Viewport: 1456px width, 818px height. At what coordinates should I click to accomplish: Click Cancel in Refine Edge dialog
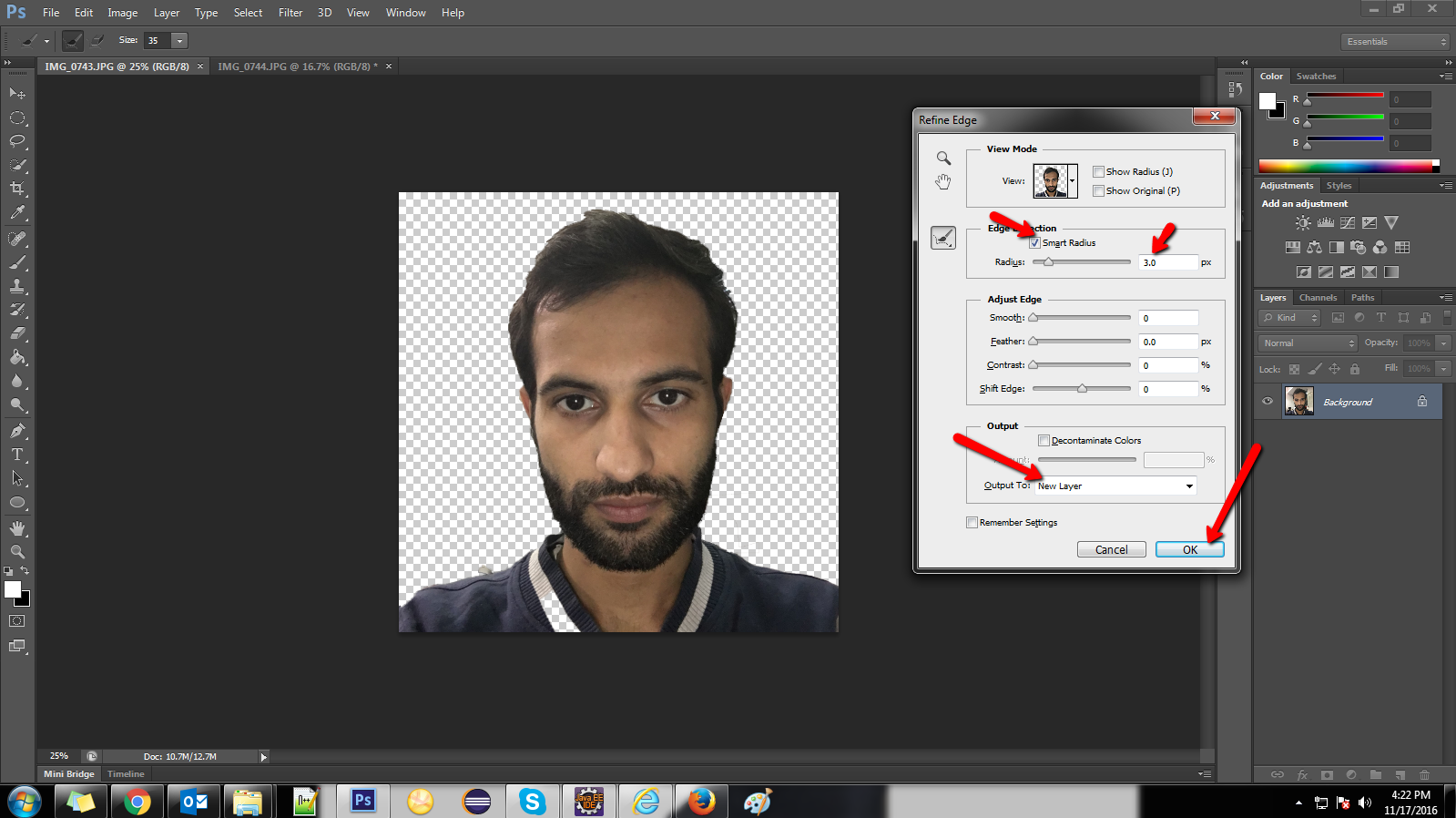(x=1112, y=549)
